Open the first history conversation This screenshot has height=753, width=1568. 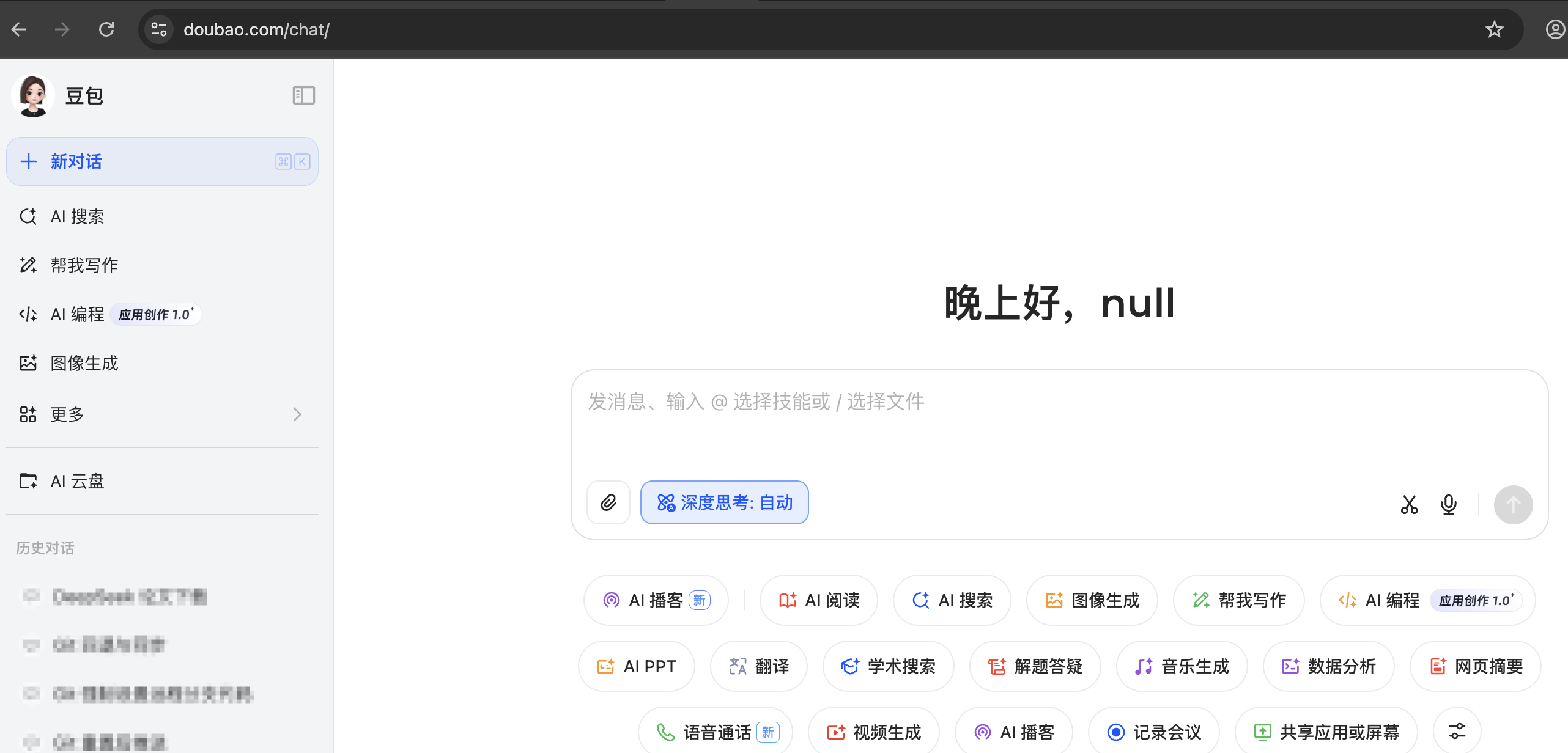[x=162, y=596]
